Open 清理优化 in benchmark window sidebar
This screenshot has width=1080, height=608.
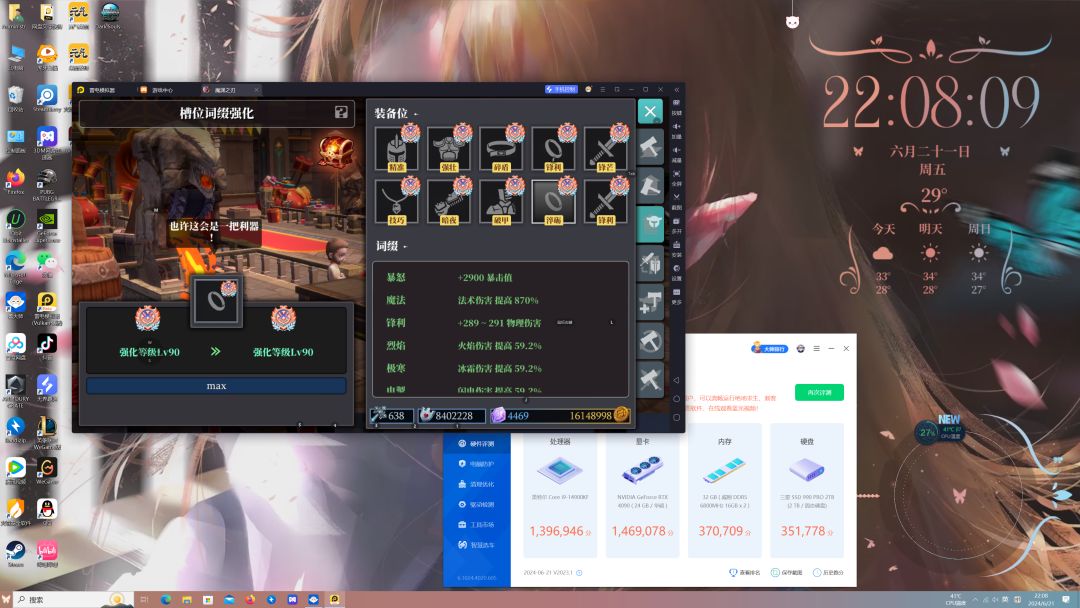(x=477, y=484)
